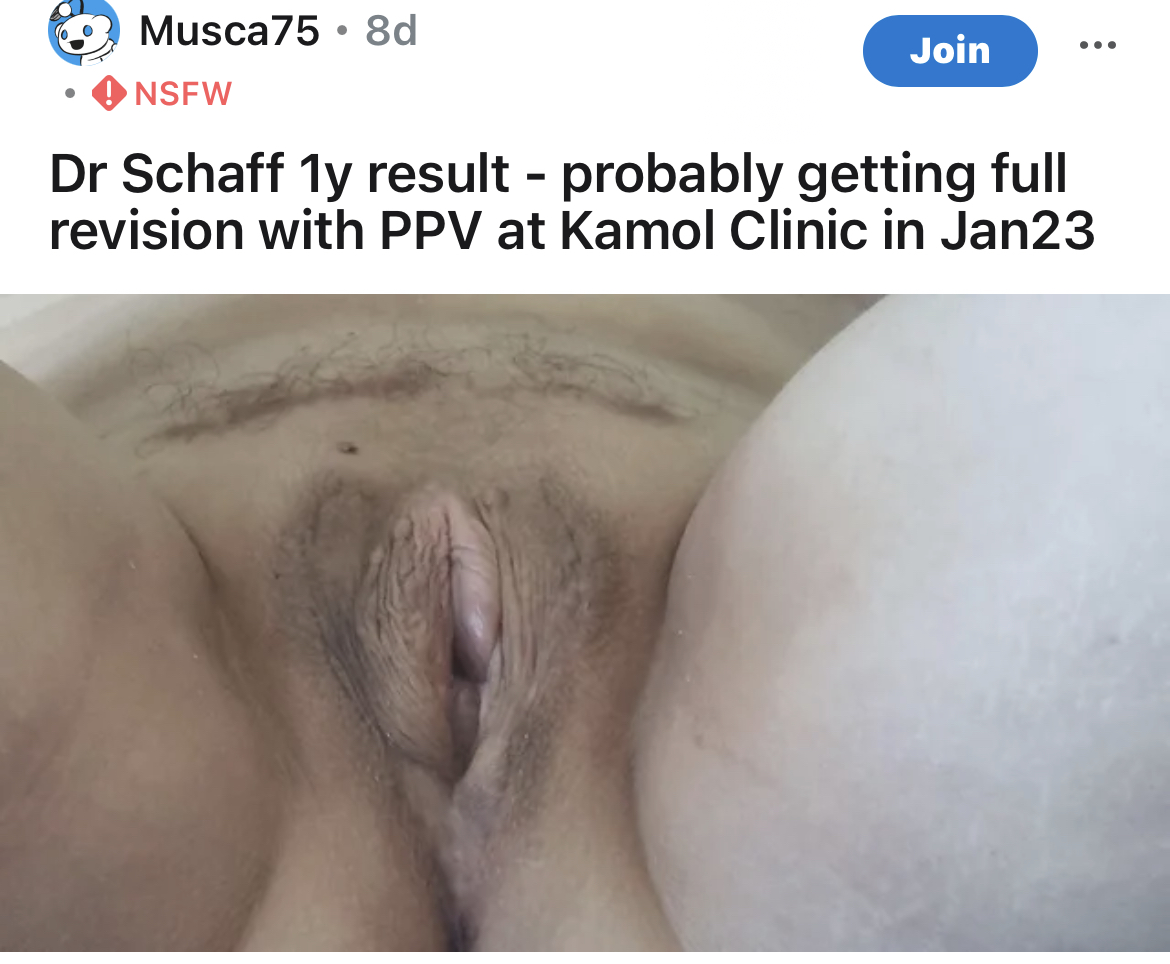Click the NSFW warning tag

point(162,93)
